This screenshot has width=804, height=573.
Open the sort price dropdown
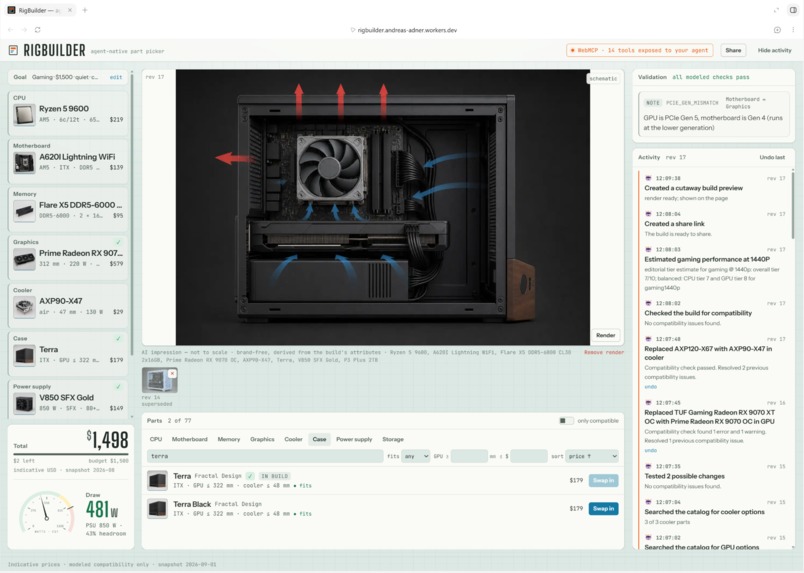click(592, 456)
